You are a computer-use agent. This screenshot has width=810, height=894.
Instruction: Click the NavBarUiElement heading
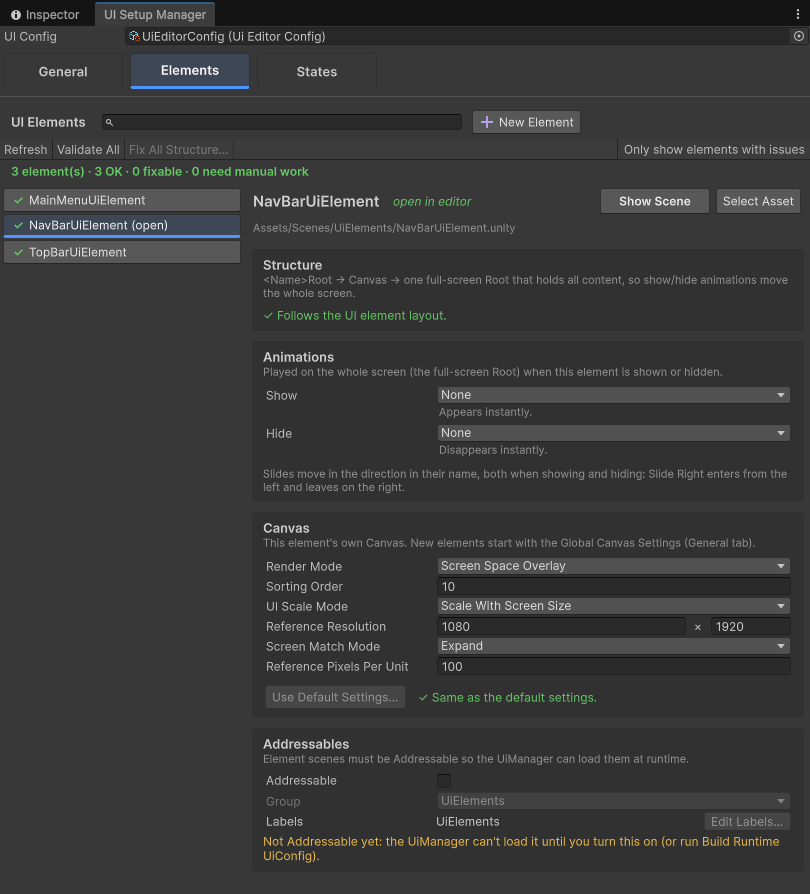tap(316, 202)
